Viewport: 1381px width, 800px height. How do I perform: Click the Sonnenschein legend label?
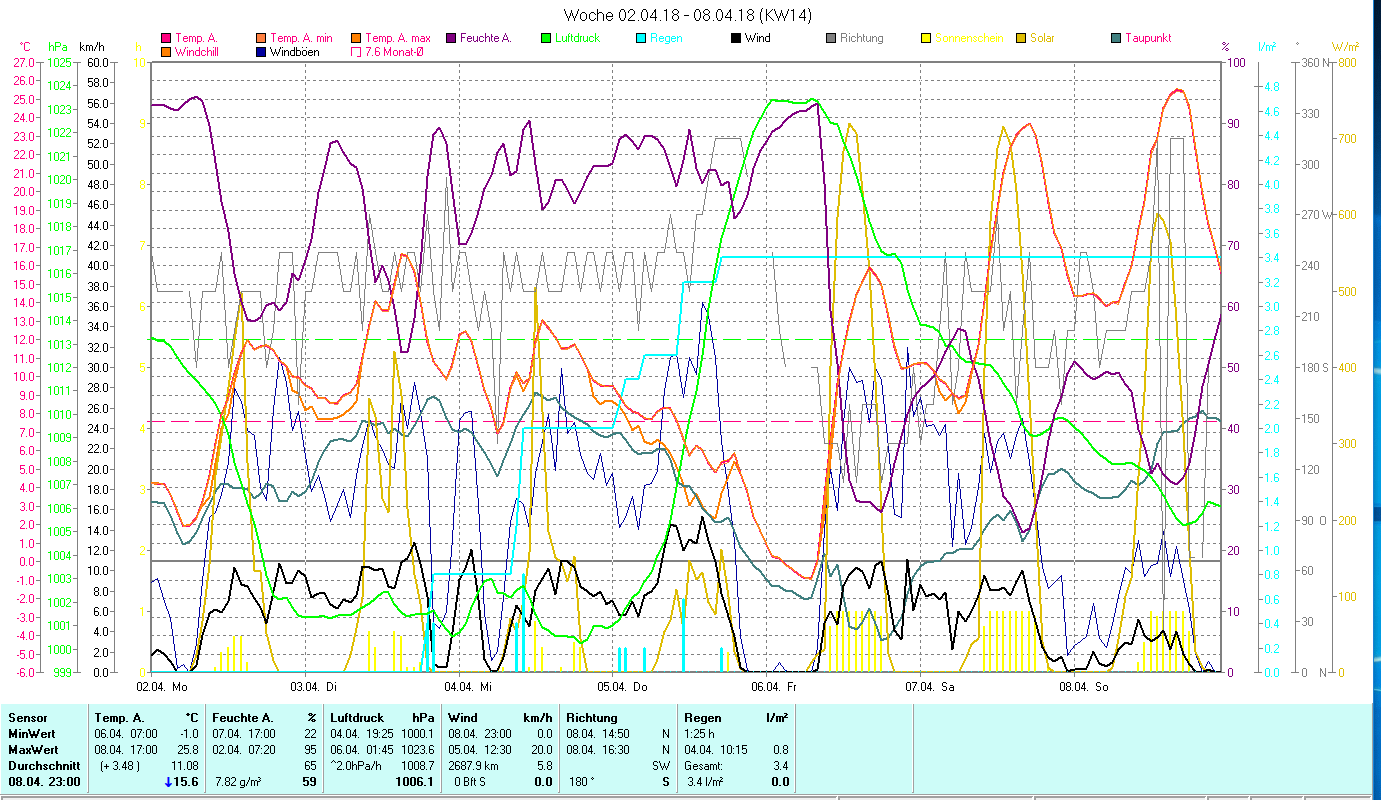tap(969, 38)
